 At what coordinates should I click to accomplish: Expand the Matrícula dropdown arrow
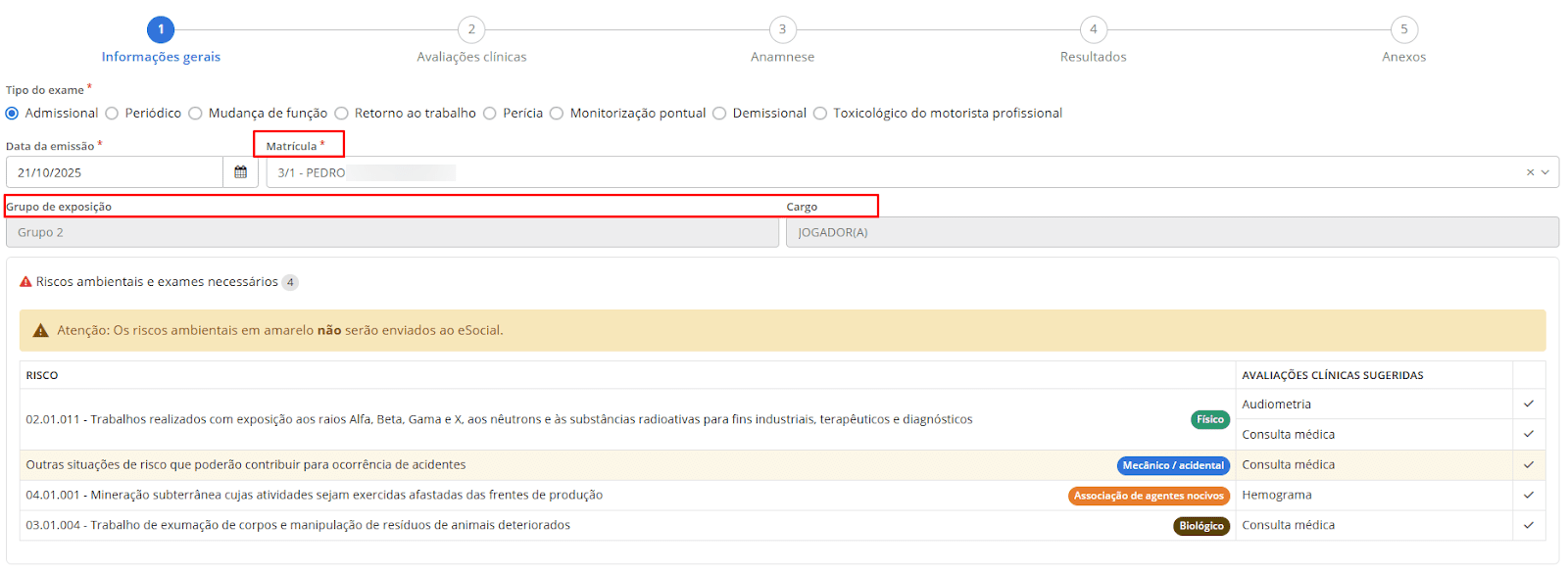1545,172
